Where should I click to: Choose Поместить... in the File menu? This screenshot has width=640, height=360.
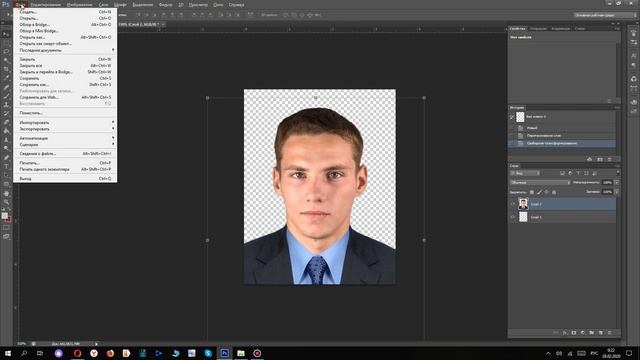tap(65, 113)
